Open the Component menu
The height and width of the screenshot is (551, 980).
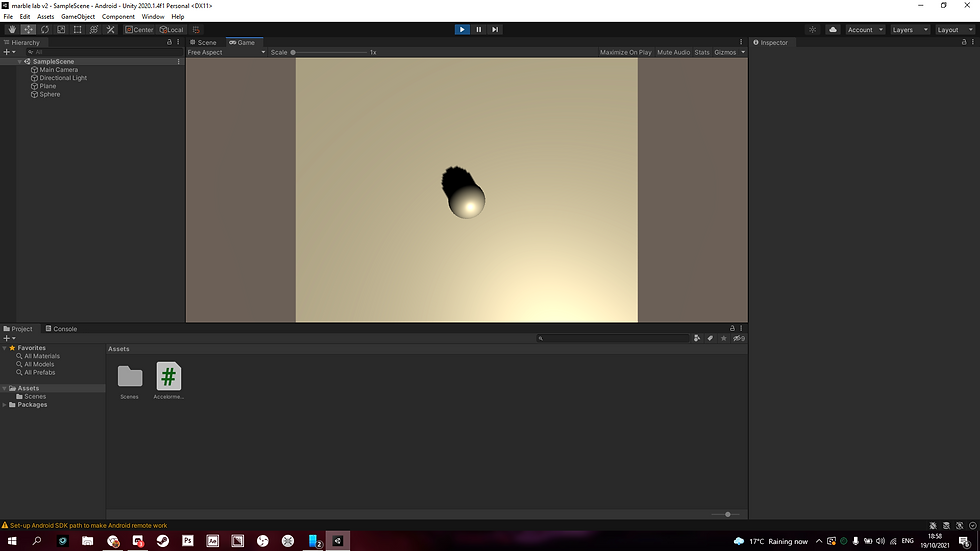click(x=118, y=17)
